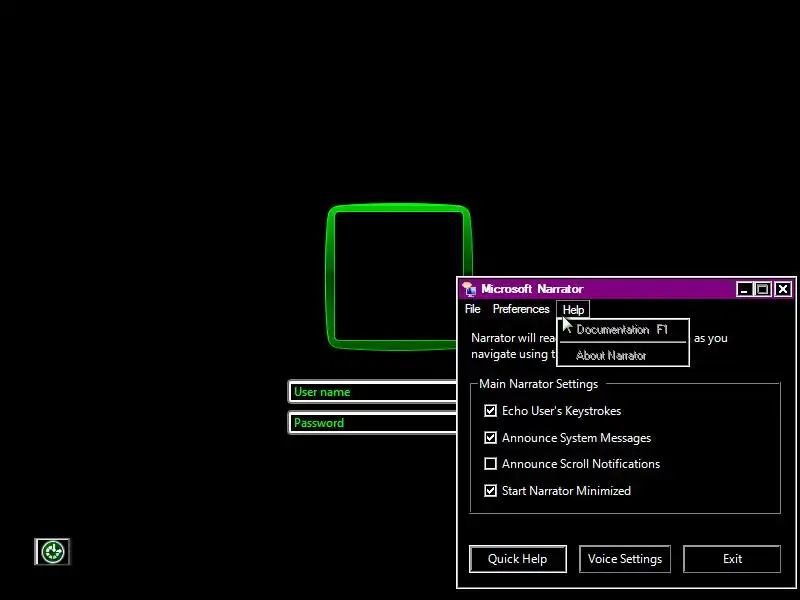Focus the Password field
This screenshot has height=600, width=800.
tap(372, 423)
